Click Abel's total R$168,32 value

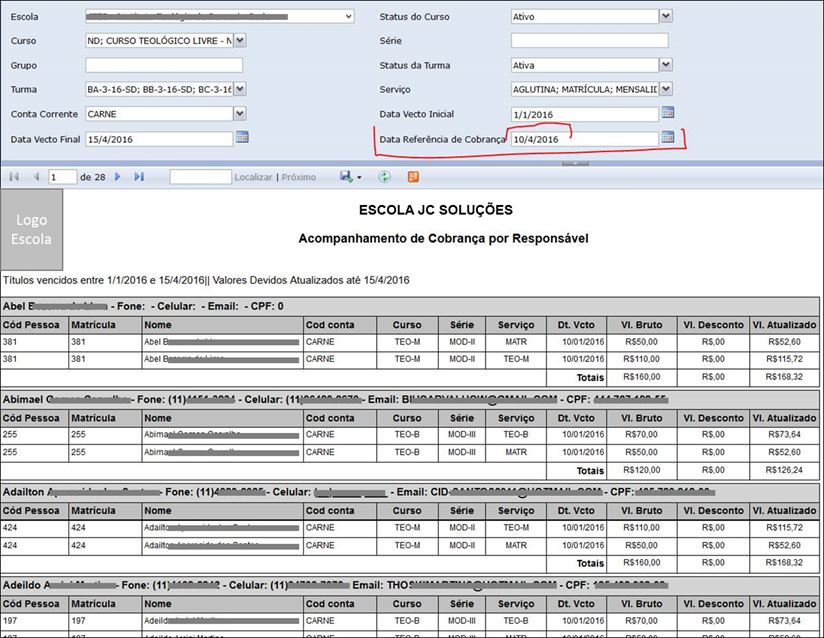(784, 377)
